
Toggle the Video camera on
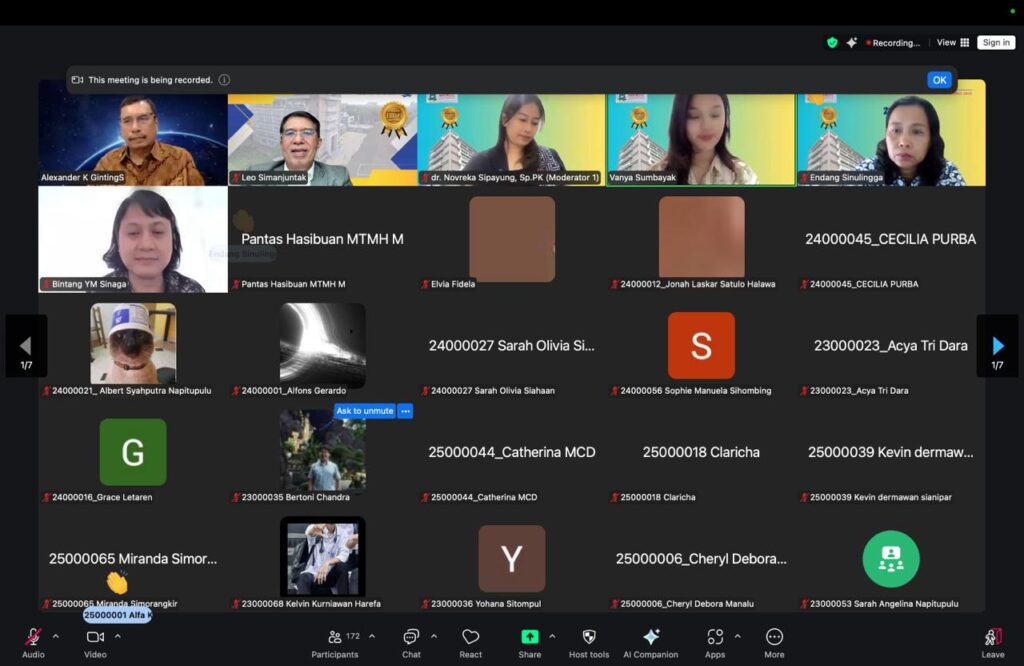pos(95,638)
